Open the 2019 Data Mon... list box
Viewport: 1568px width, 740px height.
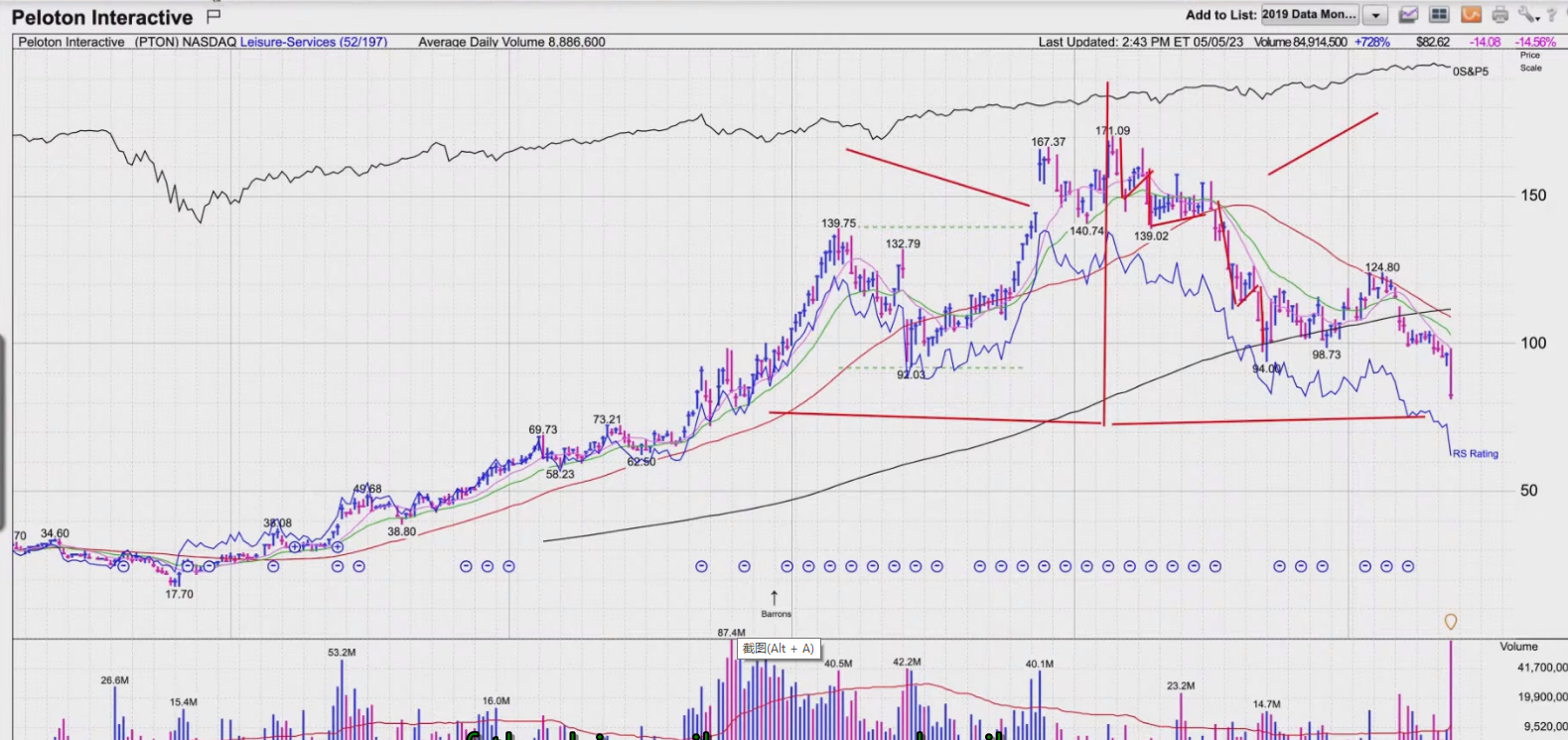1310,15
